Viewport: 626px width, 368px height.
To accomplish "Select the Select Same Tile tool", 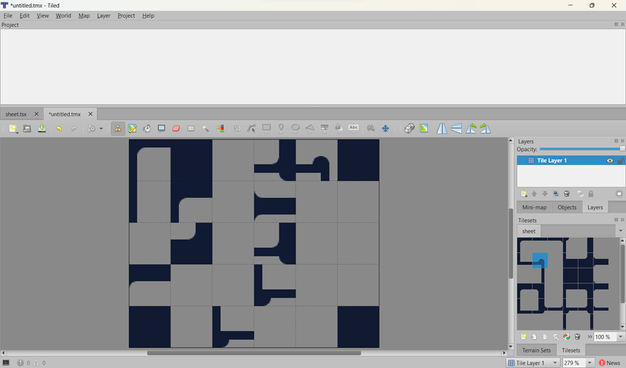I will 220,129.
